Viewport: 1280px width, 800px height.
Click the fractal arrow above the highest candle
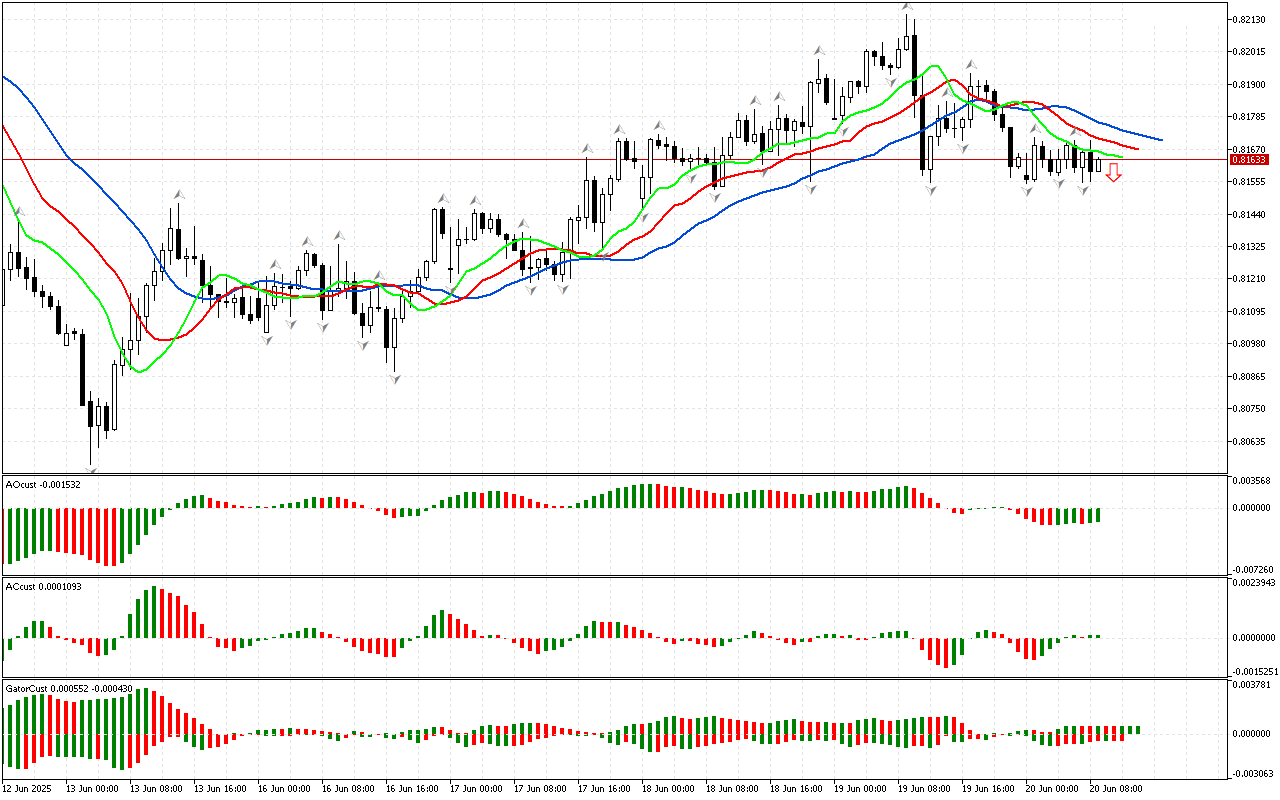point(907,7)
